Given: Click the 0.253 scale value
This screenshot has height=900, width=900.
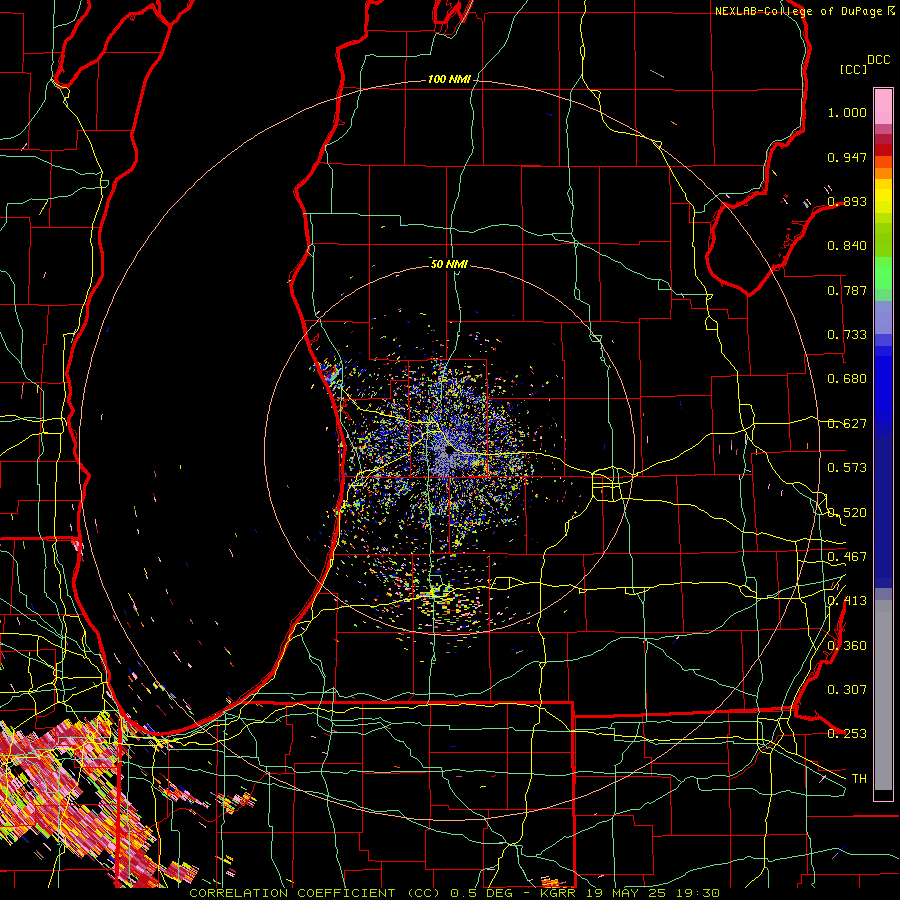Looking at the screenshot, I should (847, 734).
